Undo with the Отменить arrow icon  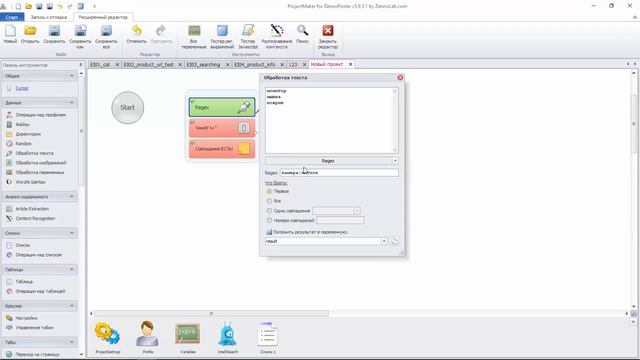(x=136, y=34)
